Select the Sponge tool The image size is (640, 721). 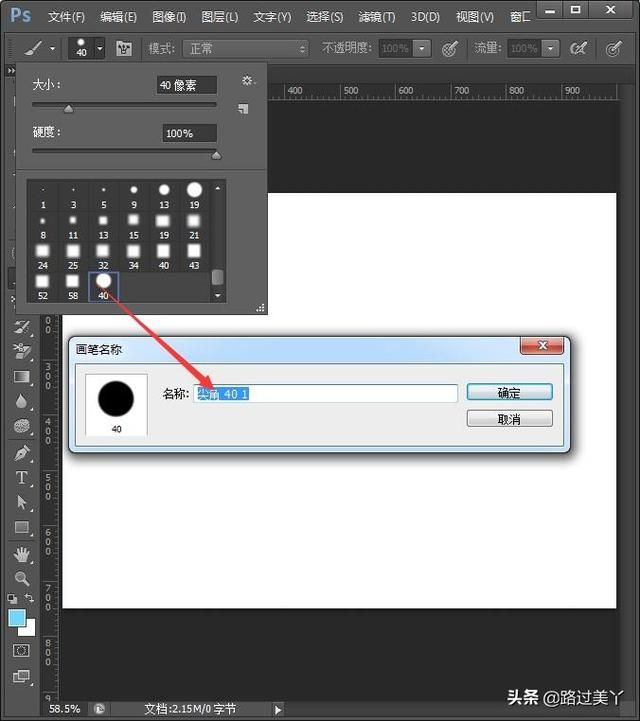click(22, 426)
